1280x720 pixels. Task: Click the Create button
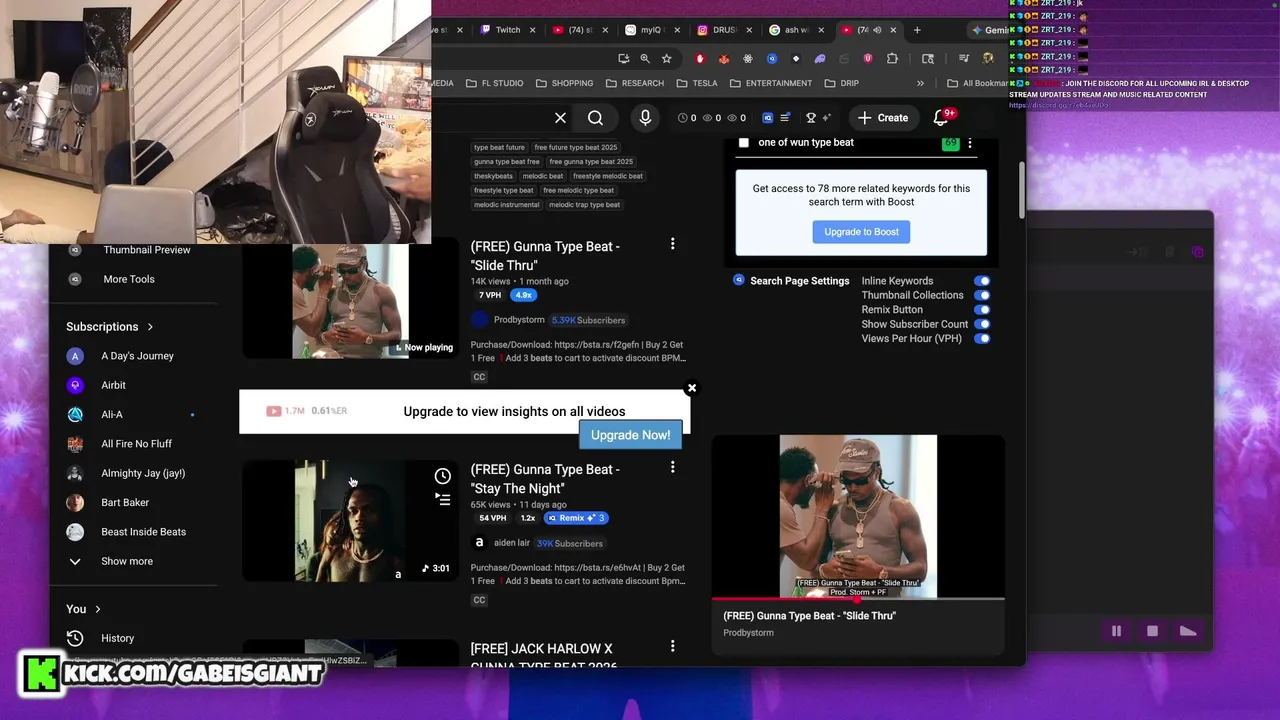(883, 118)
